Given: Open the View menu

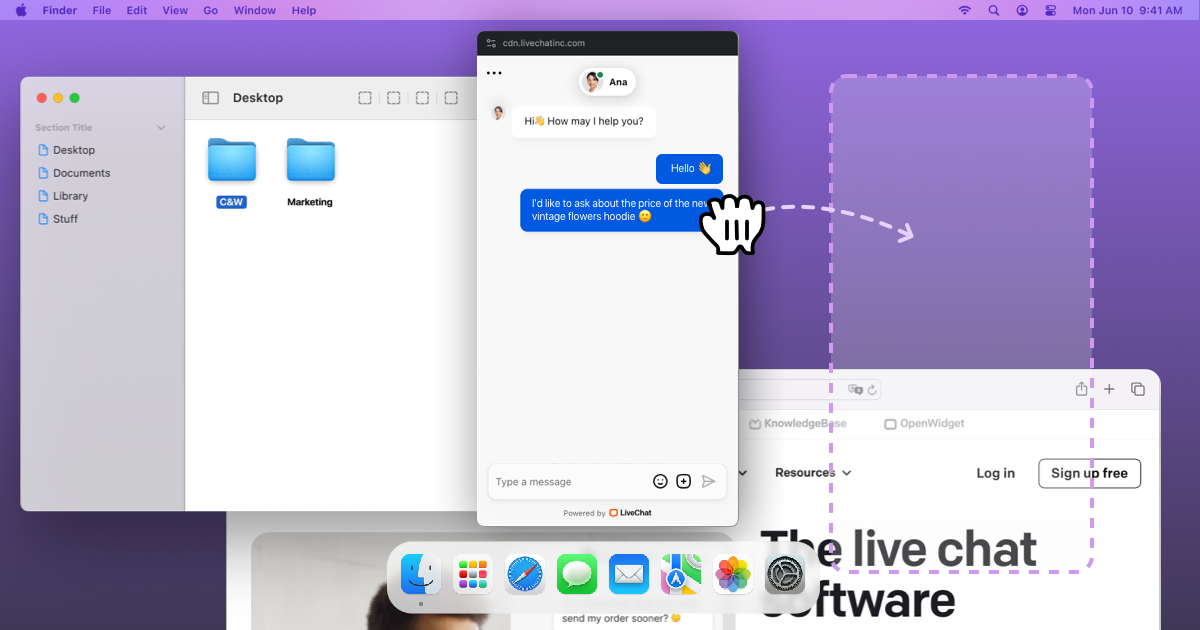Looking at the screenshot, I should coord(175,11).
